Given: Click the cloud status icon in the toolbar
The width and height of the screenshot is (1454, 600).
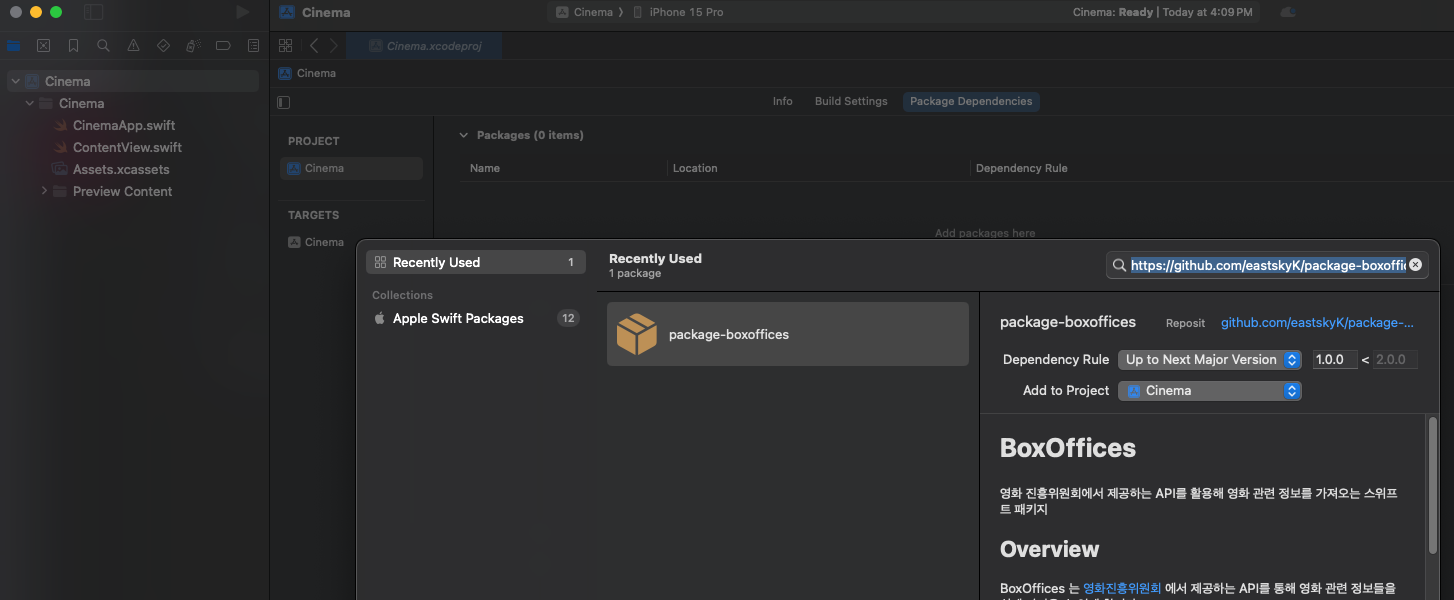Looking at the screenshot, I should 1288,12.
